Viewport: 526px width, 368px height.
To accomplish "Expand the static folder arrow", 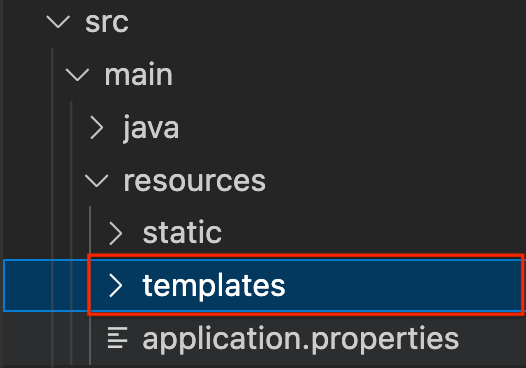I will 116,233.
